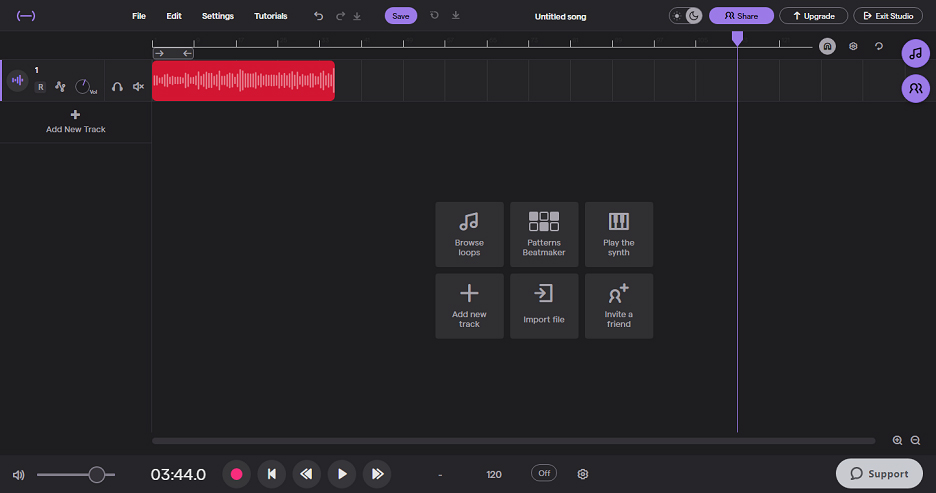Image resolution: width=936 pixels, height=493 pixels.
Task: Toggle the loop icon near timeline
Action: tap(879, 46)
